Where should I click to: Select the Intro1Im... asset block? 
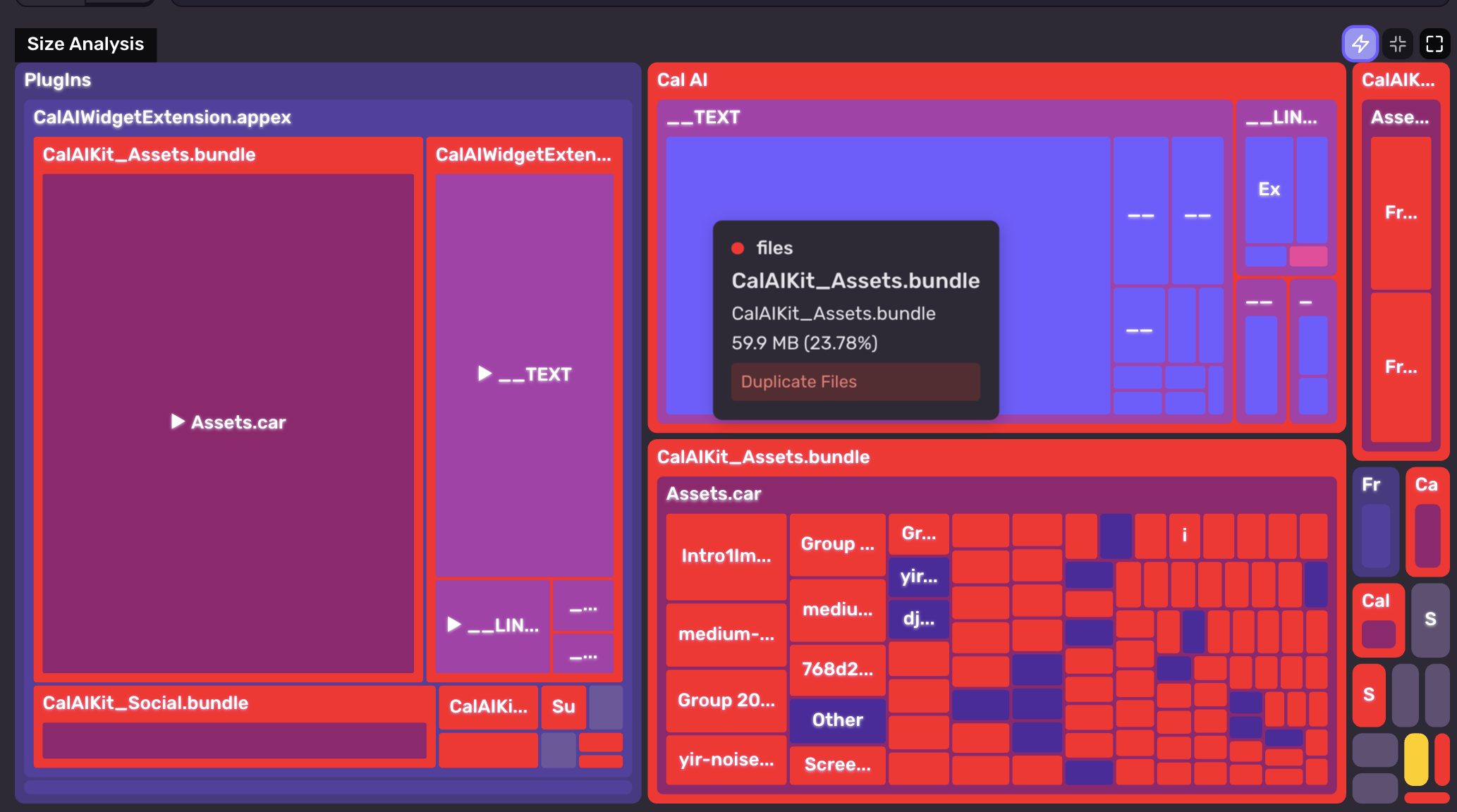pyautogui.click(x=726, y=556)
